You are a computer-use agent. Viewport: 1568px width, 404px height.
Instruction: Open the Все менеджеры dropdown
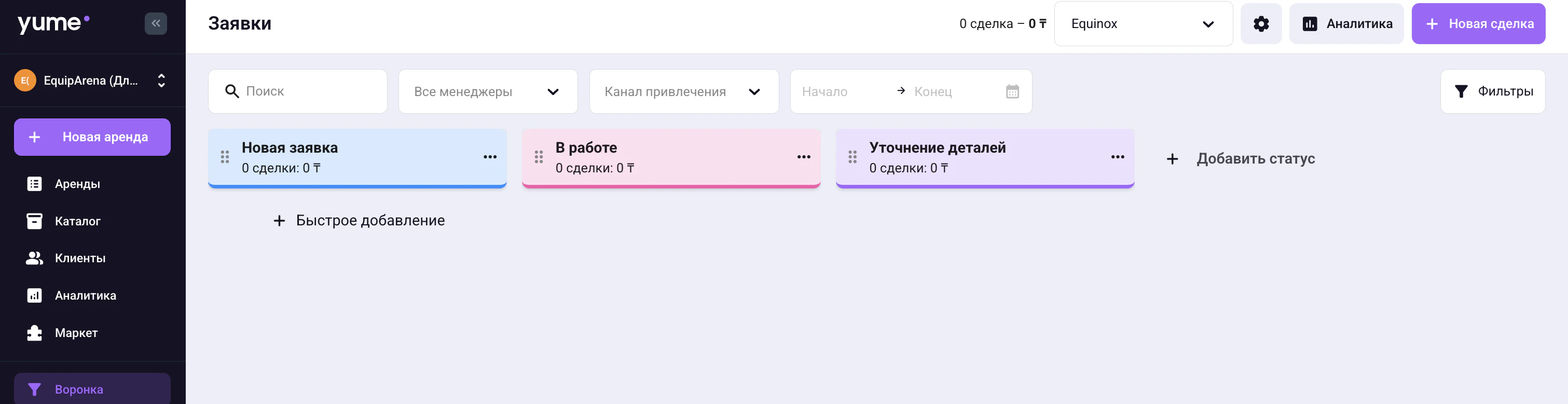pos(487,91)
